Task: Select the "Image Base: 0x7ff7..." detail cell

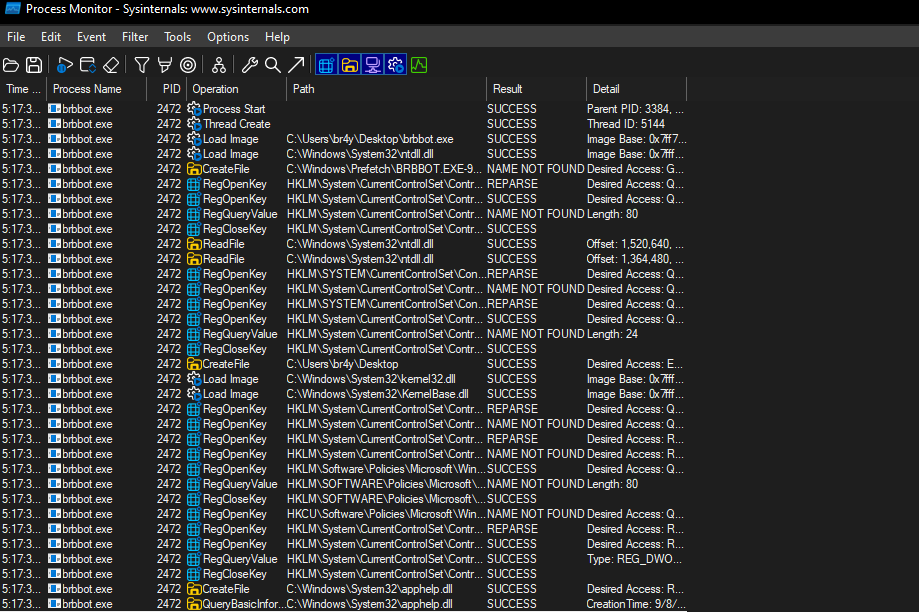Action: click(x=637, y=140)
